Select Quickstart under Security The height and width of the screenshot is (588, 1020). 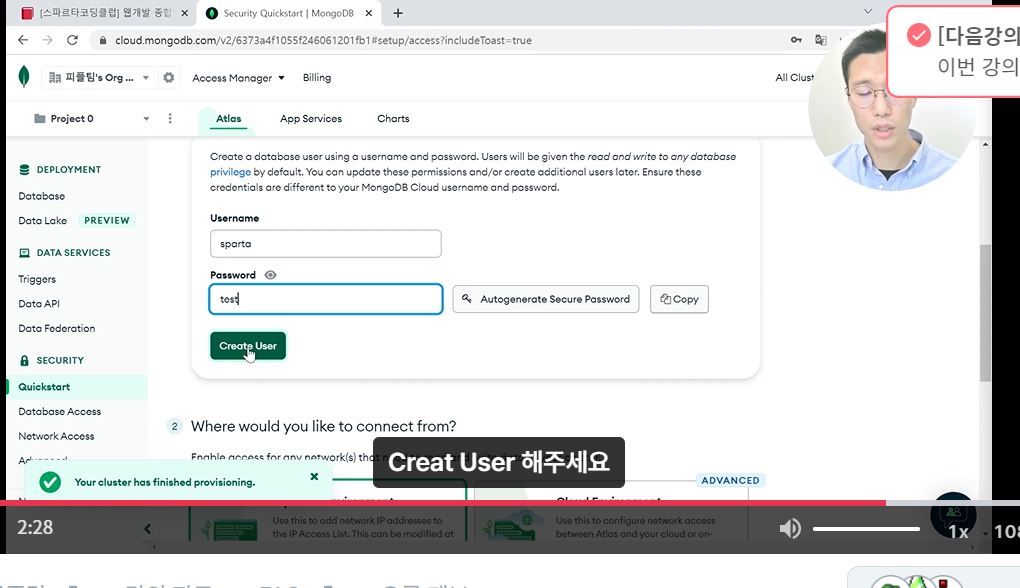click(77, 386)
